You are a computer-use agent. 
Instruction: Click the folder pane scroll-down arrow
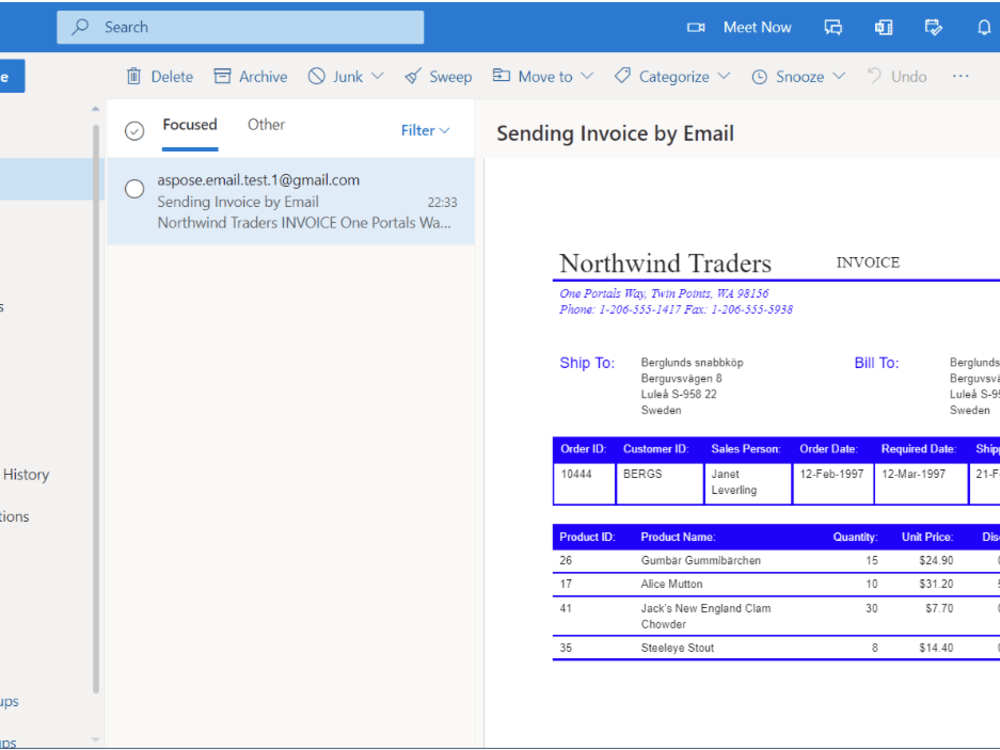coord(96,740)
